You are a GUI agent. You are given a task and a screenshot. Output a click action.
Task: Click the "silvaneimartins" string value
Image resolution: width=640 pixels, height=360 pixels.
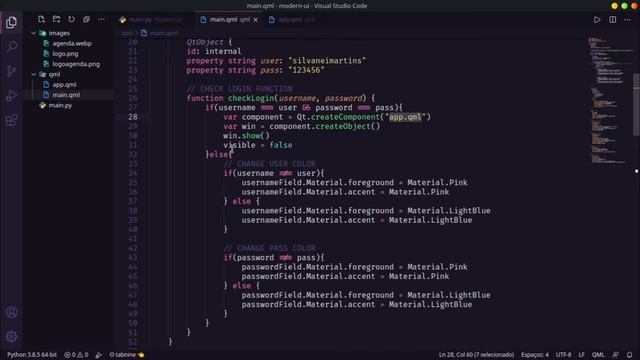[327, 60]
